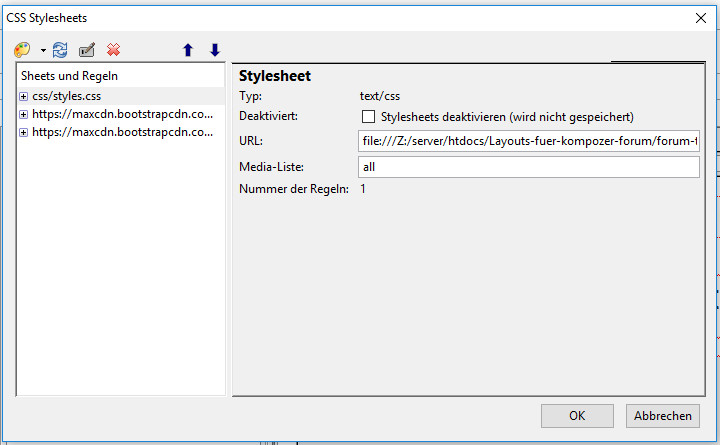This screenshot has width=720, height=445.
Task: Click the Deaktiviert label
Action: pyautogui.click(x=268, y=116)
